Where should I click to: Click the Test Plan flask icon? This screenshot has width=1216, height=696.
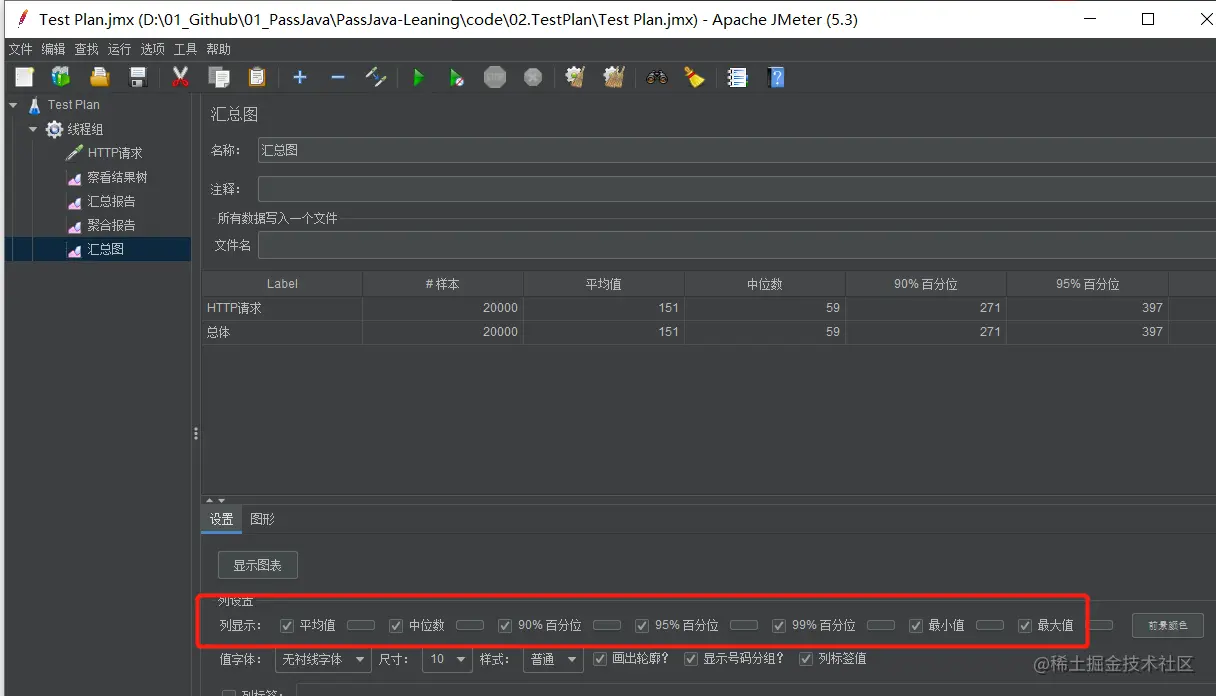coord(35,105)
